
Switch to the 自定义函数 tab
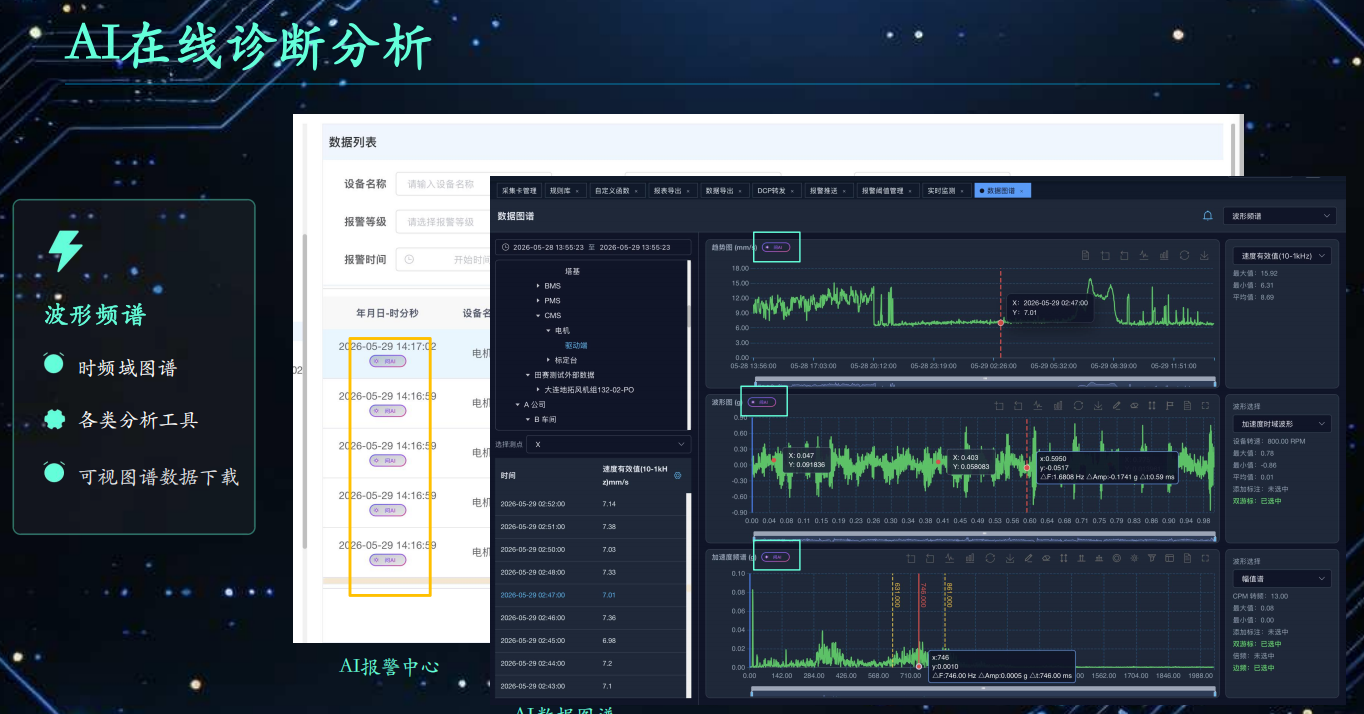(616, 190)
